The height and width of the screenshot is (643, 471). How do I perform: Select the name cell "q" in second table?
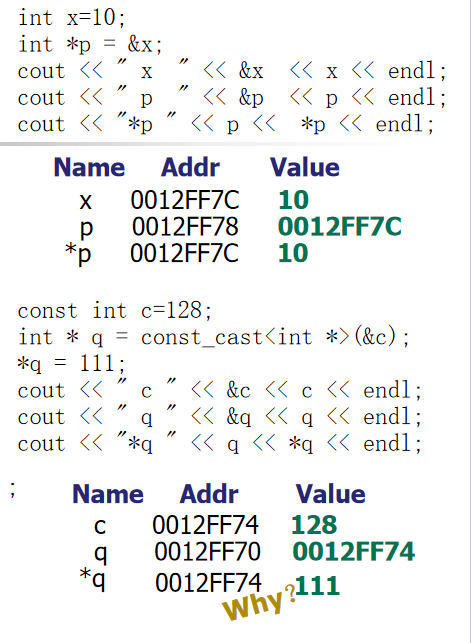pyautogui.click(x=101, y=554)
